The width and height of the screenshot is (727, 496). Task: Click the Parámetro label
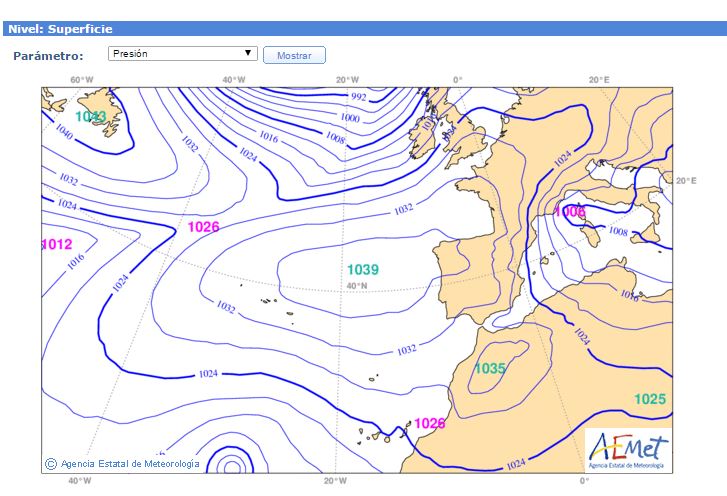(x=48, y=55)
